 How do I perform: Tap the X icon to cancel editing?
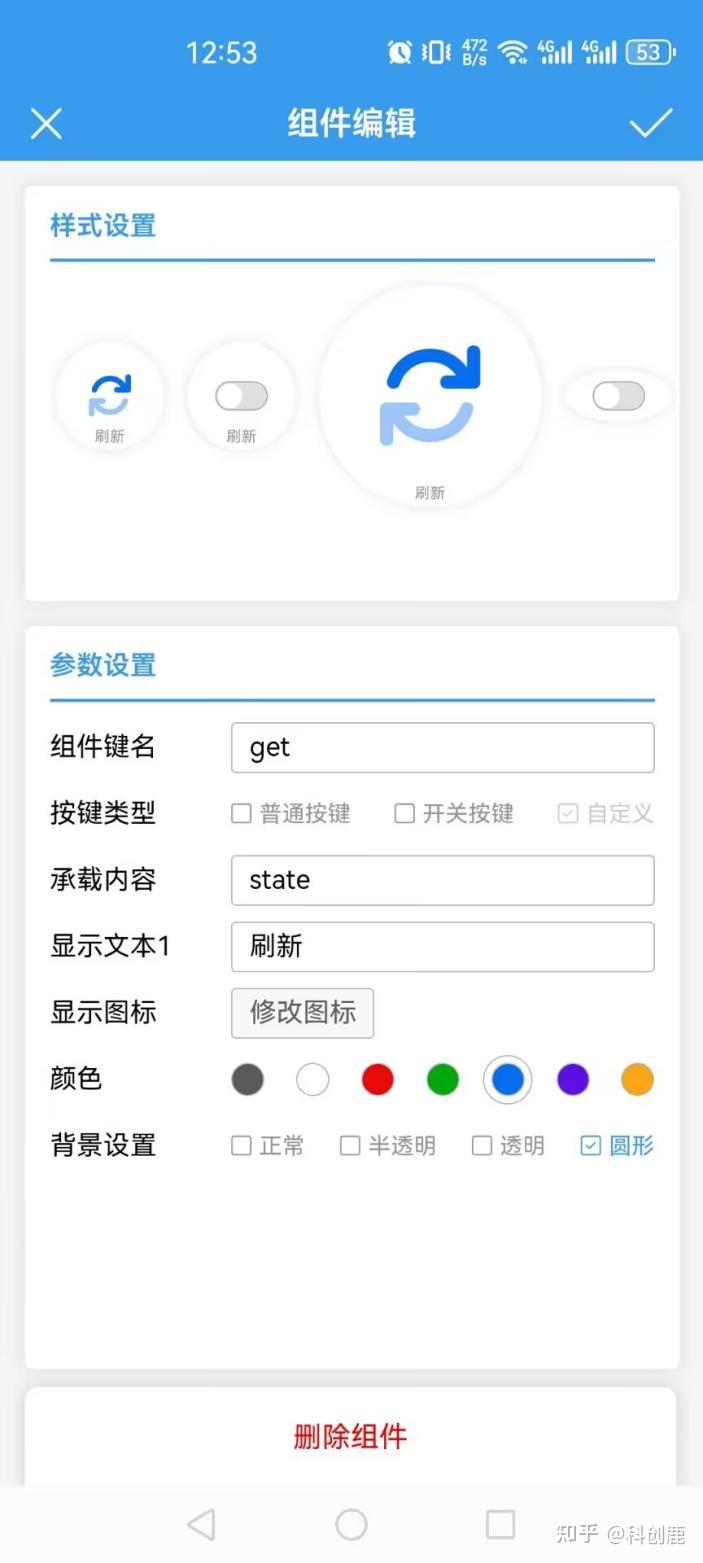click(x=46, y=124)
